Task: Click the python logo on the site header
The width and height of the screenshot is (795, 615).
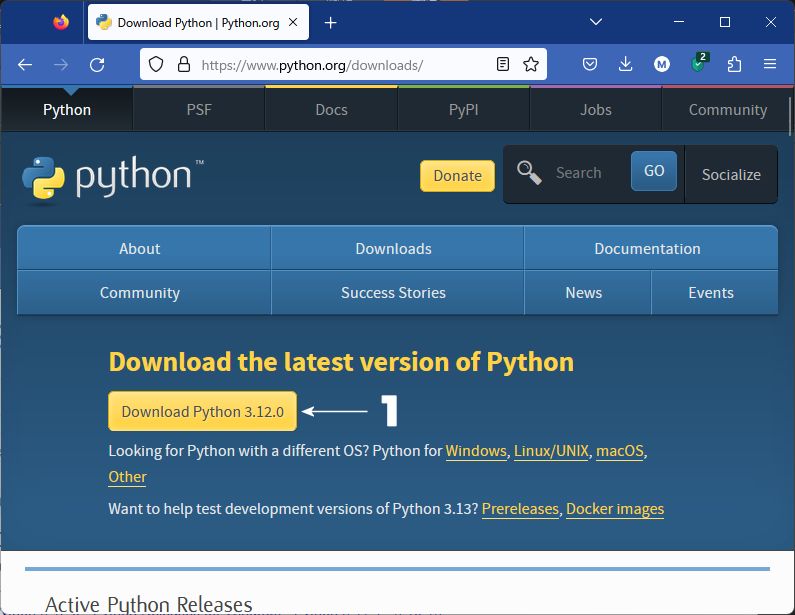Action: coord(113,177)
